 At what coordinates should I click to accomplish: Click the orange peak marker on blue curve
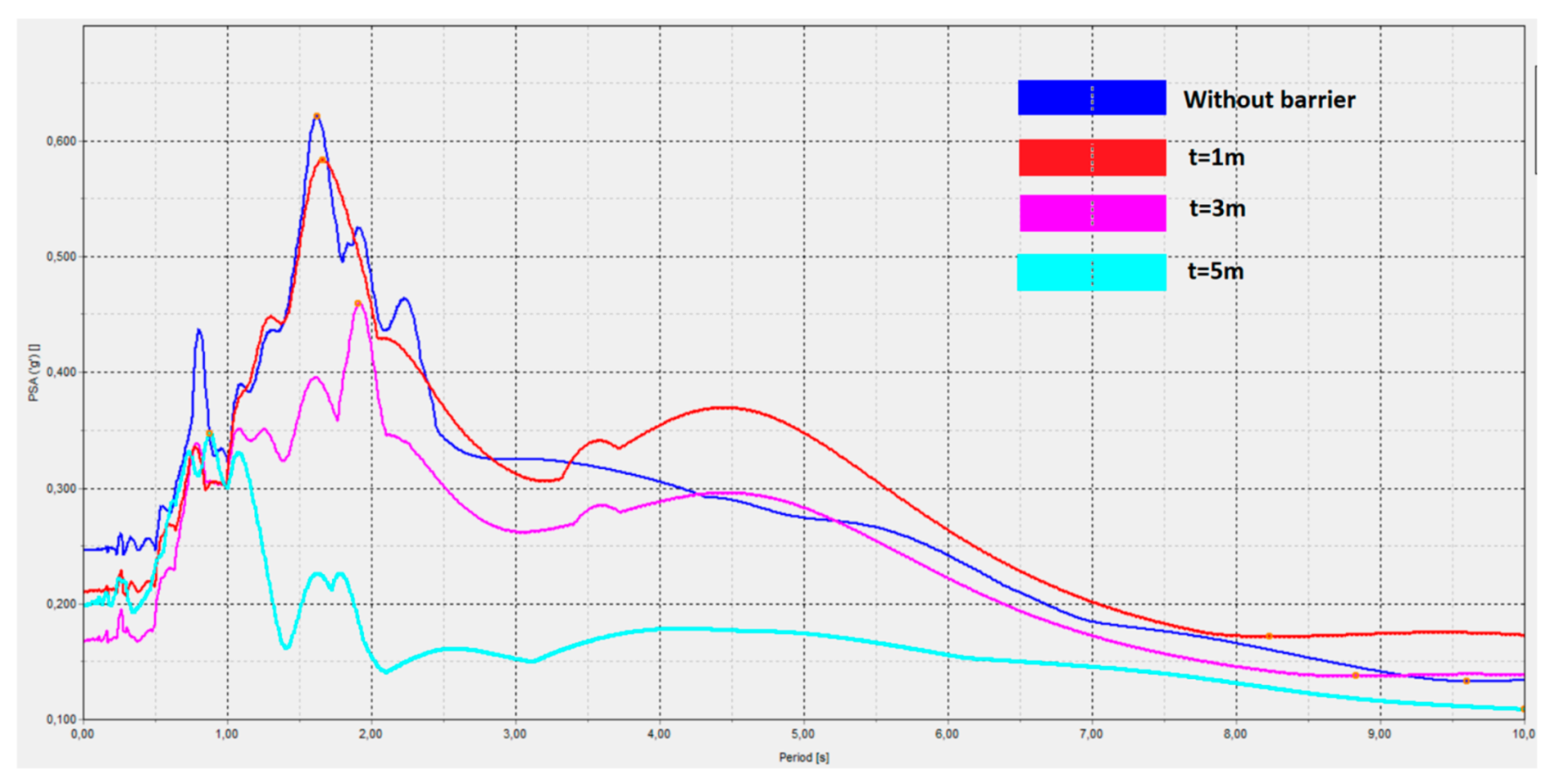[x=317, y=116]
